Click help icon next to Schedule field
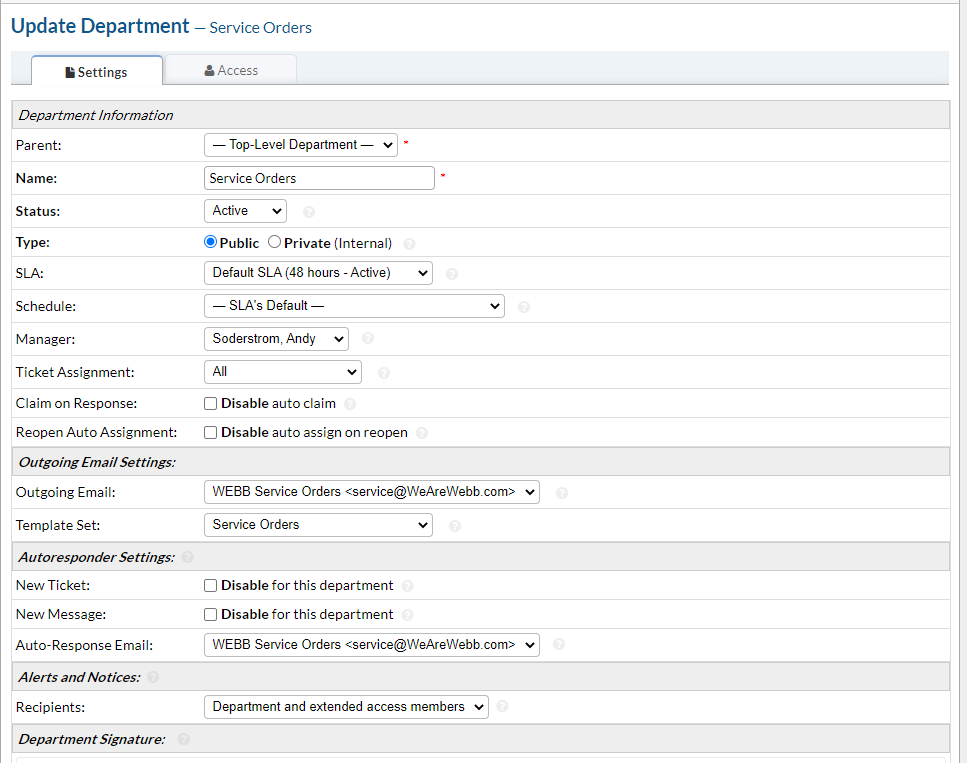Image resolution: width=967 pixels, height=763 pixels. coord(524,307)
